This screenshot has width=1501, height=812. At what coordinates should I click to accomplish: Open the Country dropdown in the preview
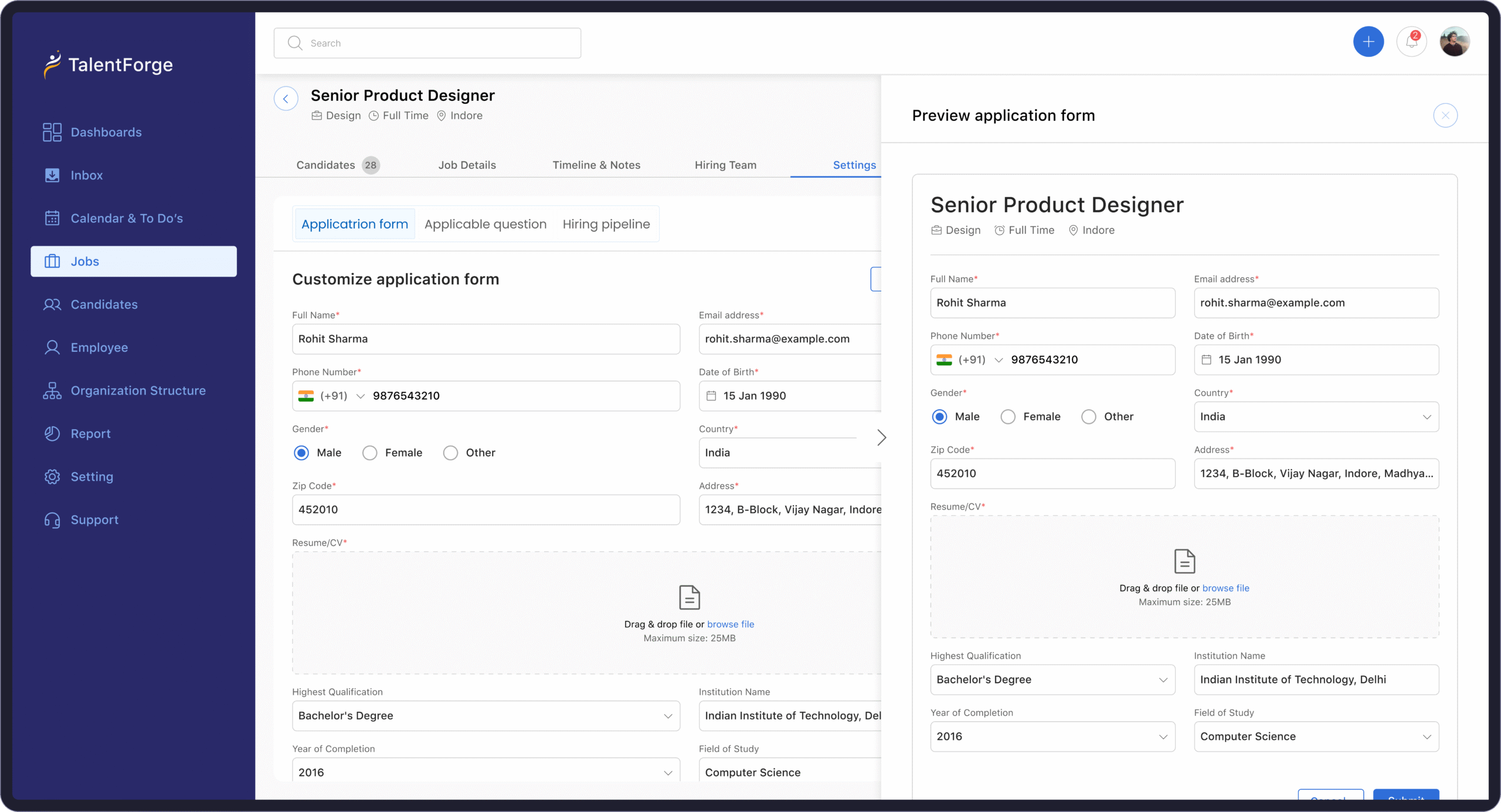pyautogui.click(x=1316, y=417)
